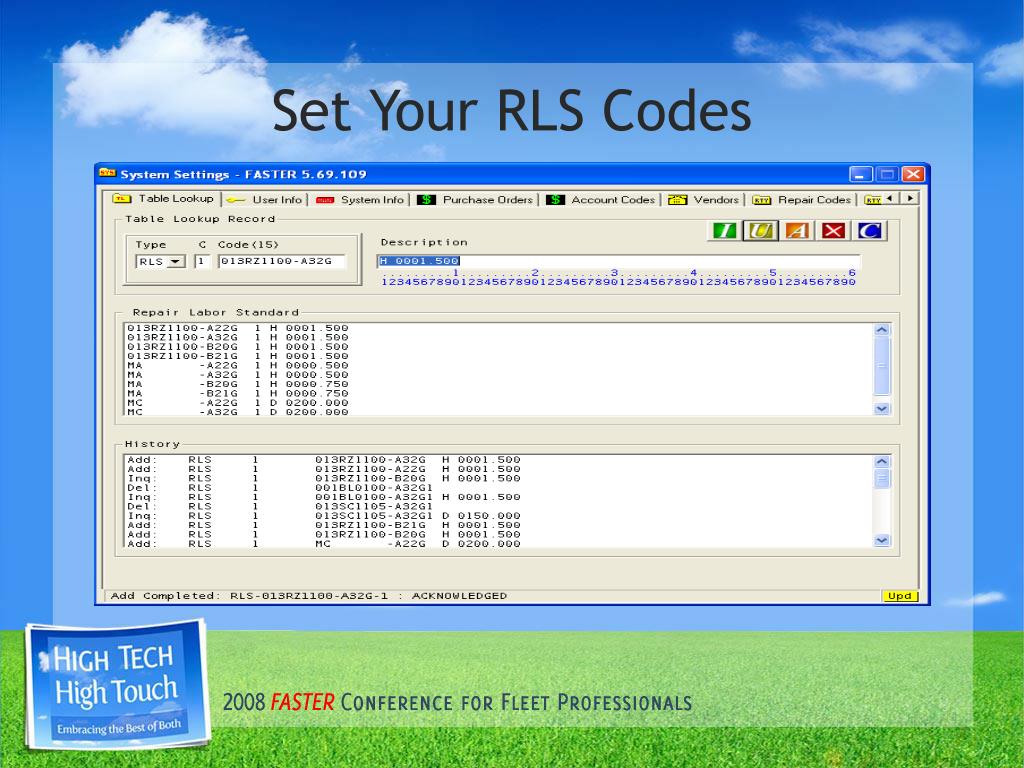Click the Purchase Orders dollar icon
Image resolution: width=1024 pixels, height=768 pixels.
pos(426,200)
